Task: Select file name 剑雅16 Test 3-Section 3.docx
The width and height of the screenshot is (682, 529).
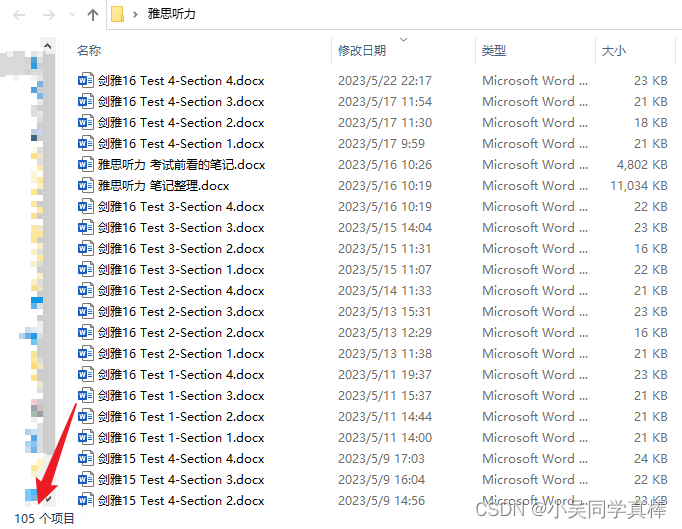Action: [181, 228]
